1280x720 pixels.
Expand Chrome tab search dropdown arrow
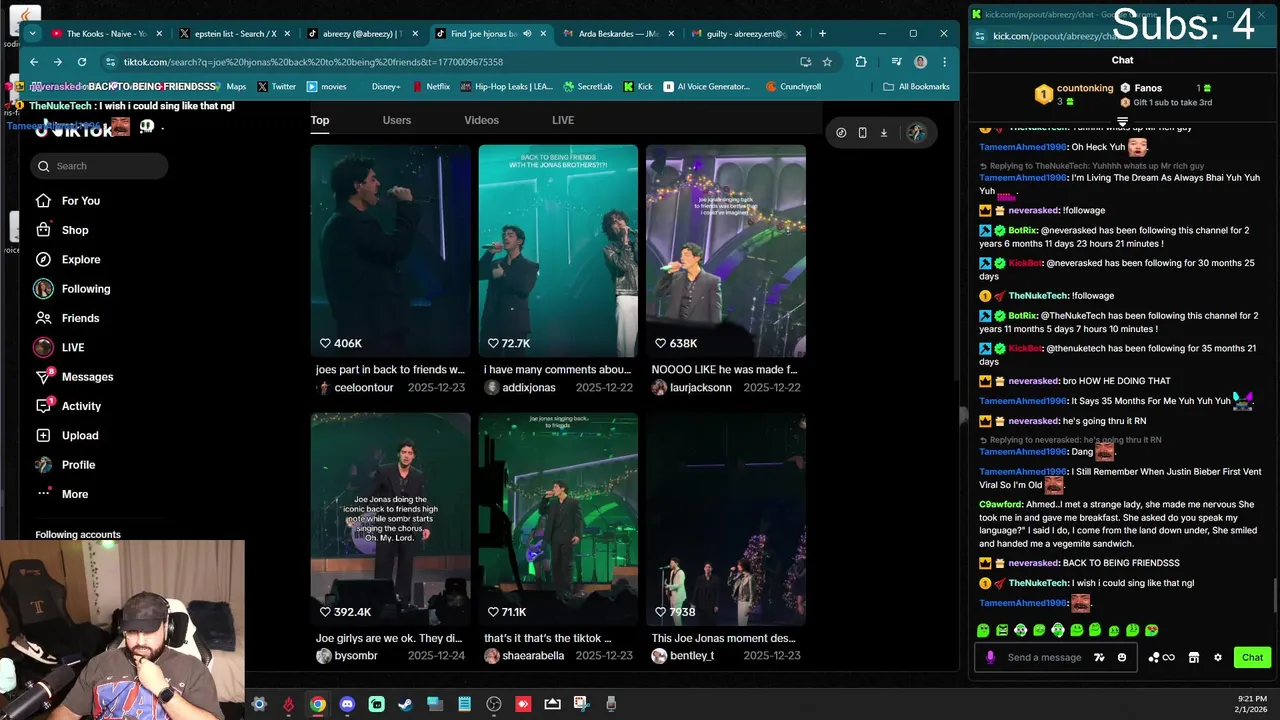(x=32, y=34)
